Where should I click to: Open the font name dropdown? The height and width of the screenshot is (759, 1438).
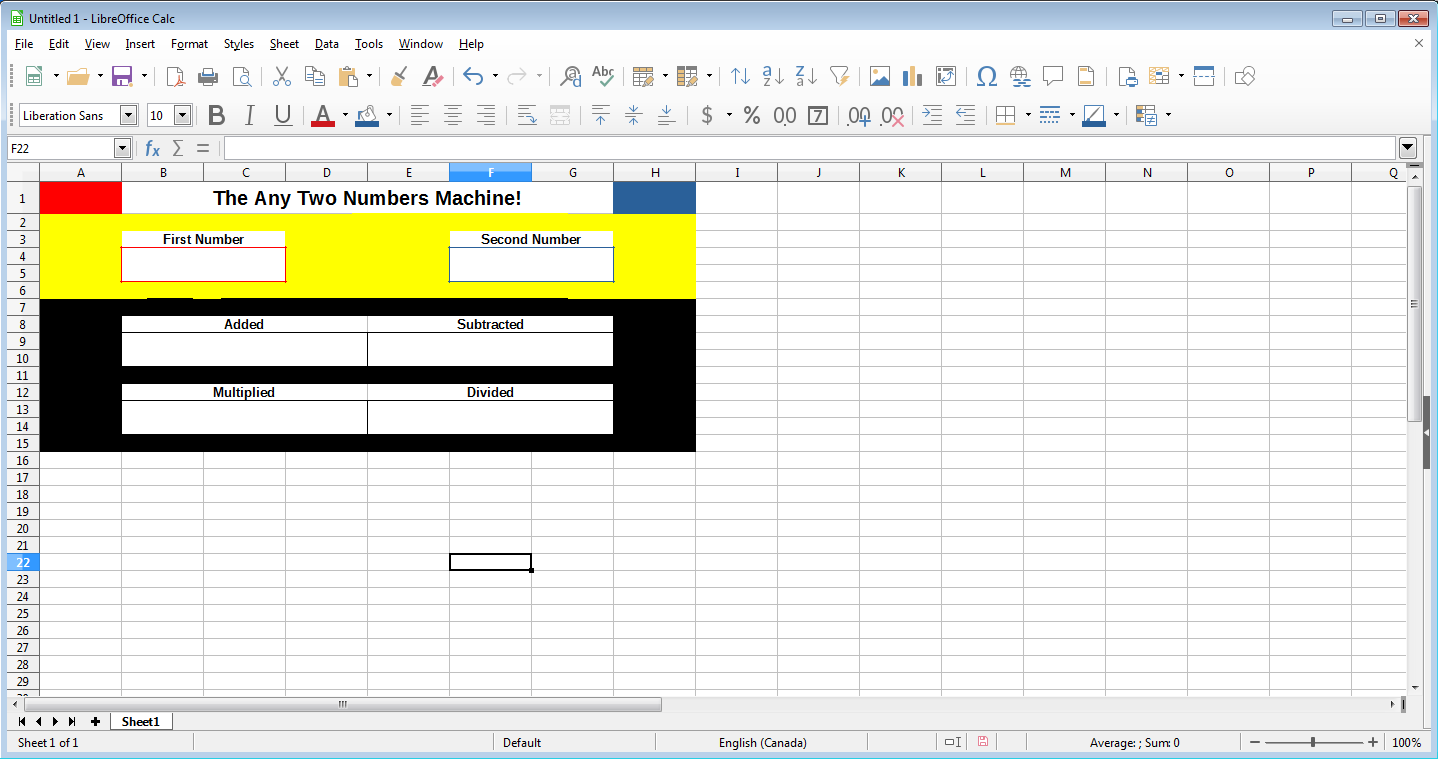129,115
